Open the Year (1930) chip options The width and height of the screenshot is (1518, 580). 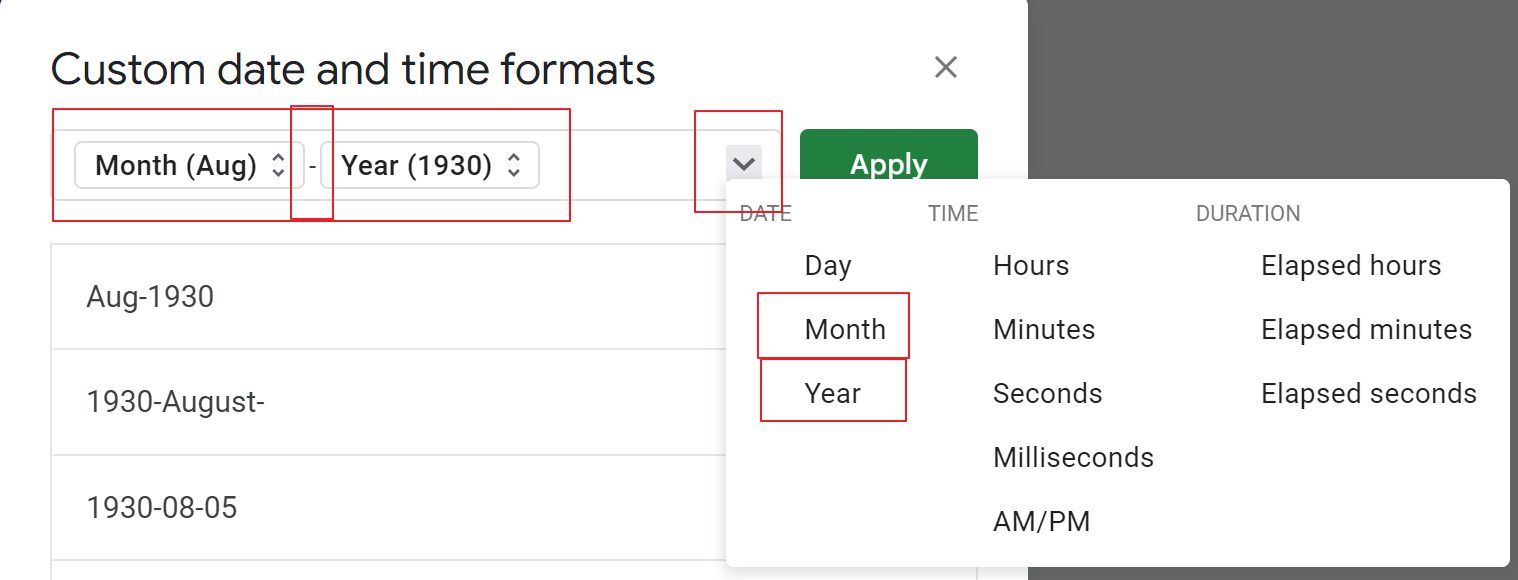click(x=432, y=165)
